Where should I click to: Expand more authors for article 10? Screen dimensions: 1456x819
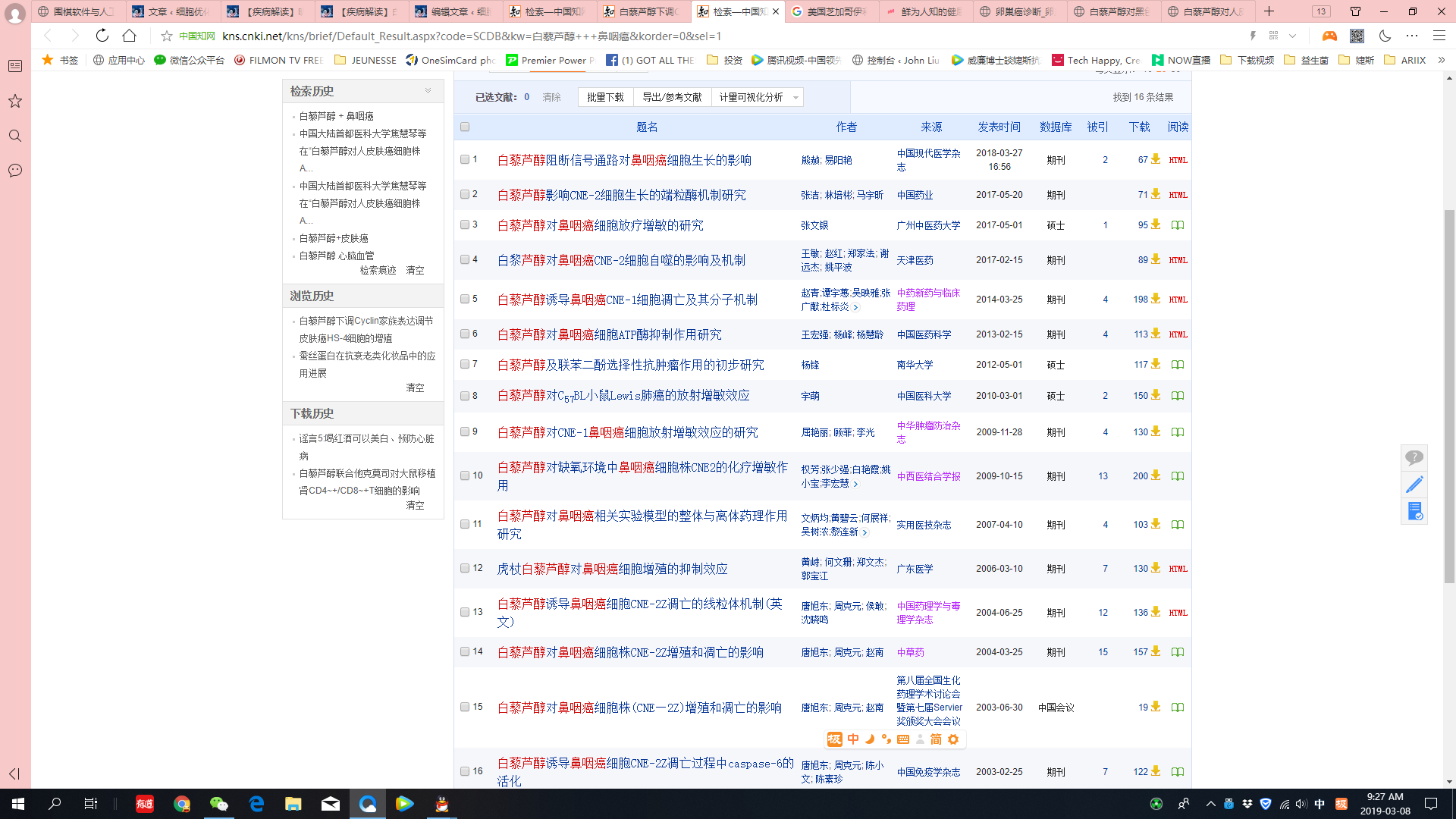coord(856,484)
